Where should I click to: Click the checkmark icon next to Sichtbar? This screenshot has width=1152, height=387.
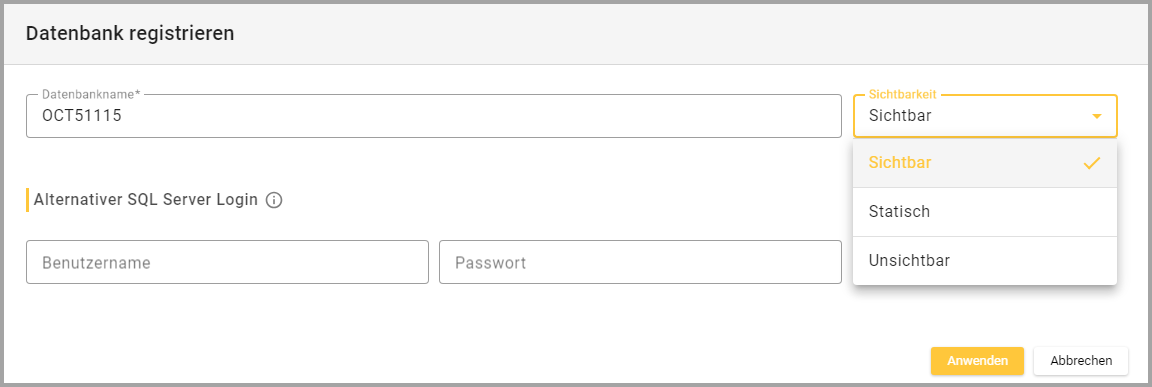point(1092,163)
